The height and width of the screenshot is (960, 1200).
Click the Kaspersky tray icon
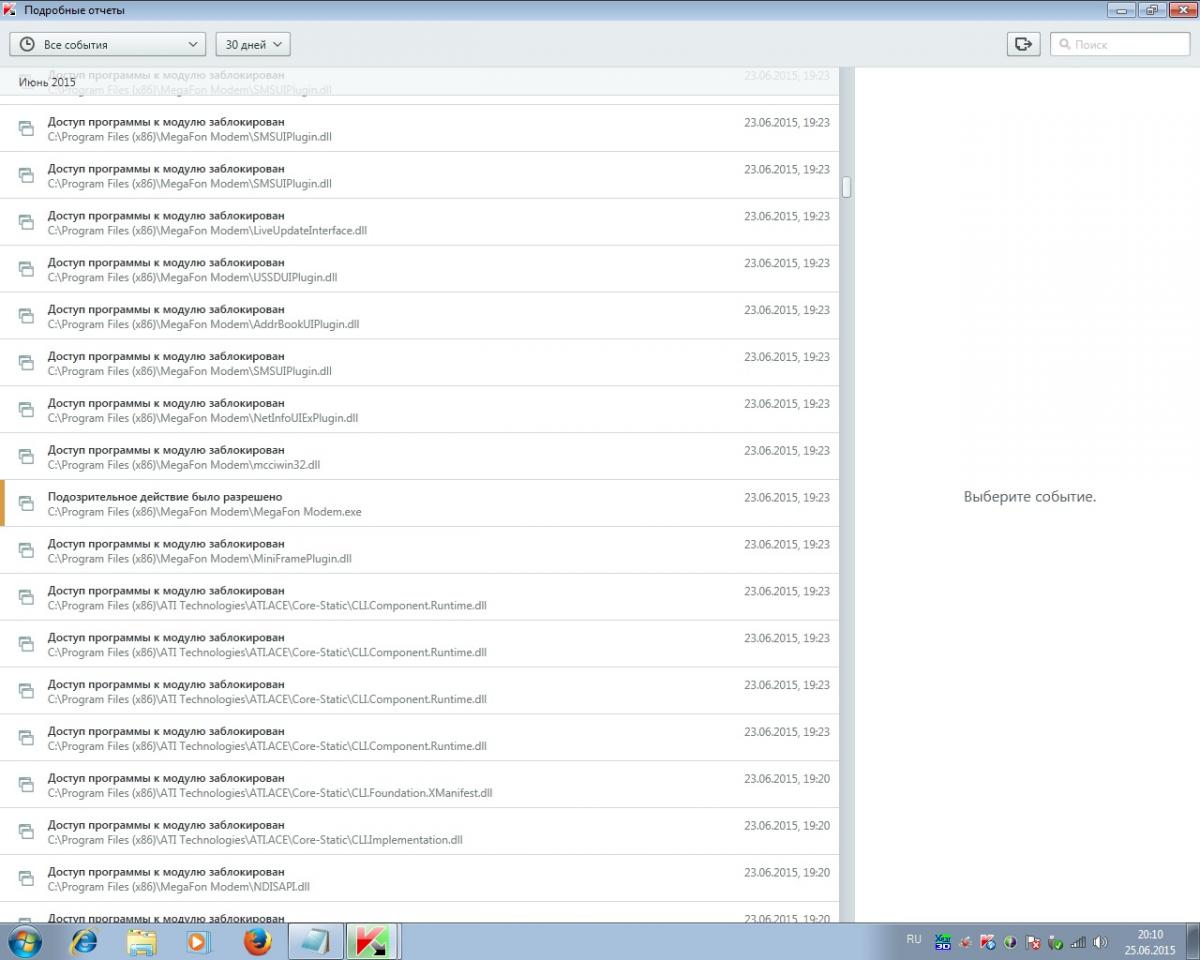click(x=988, y=941)
